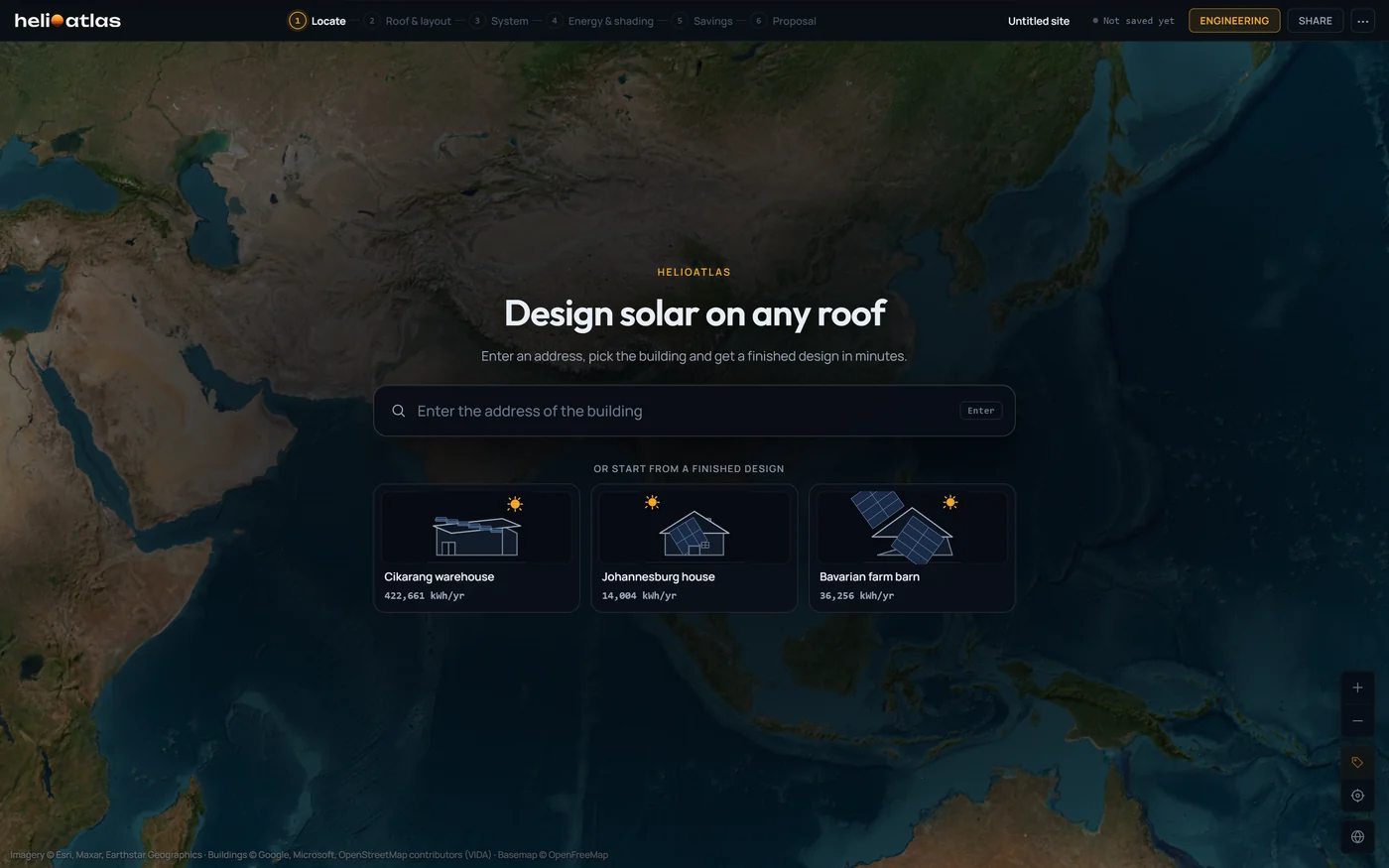Switch globe view with globe icon
The image size is (1389, 868).
point(1357,836)
